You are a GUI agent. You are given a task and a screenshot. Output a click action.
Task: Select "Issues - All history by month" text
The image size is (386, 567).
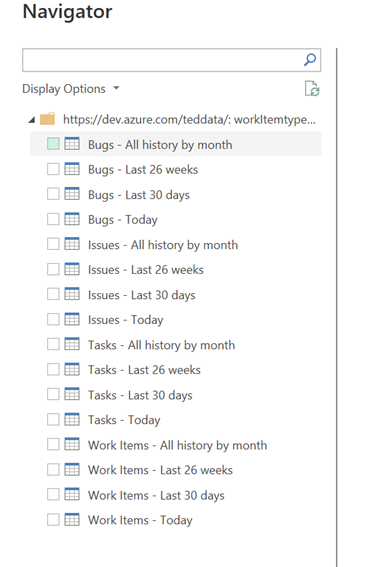coord(163,245)
